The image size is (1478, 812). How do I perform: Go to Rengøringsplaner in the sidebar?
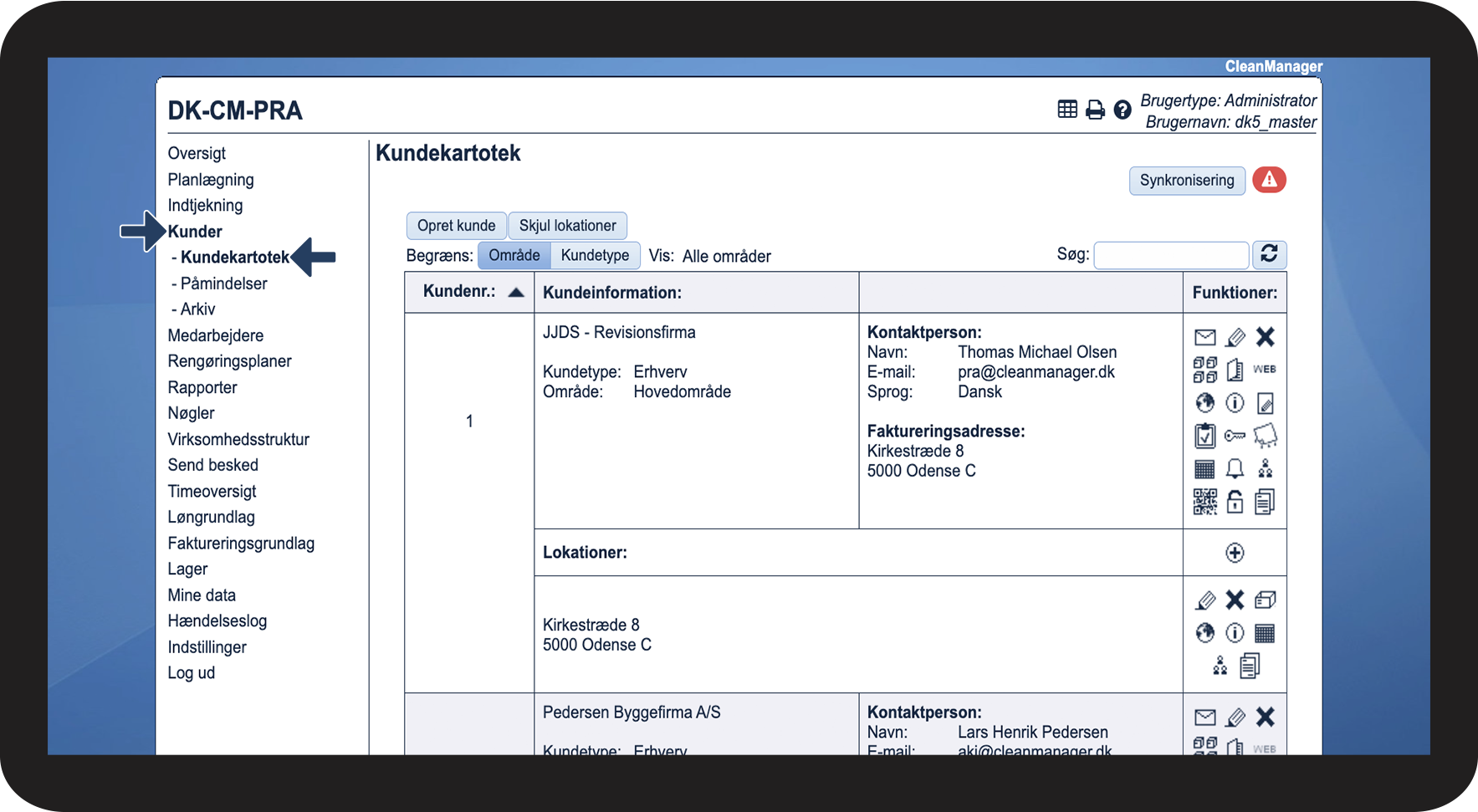(x=229, y=361)
